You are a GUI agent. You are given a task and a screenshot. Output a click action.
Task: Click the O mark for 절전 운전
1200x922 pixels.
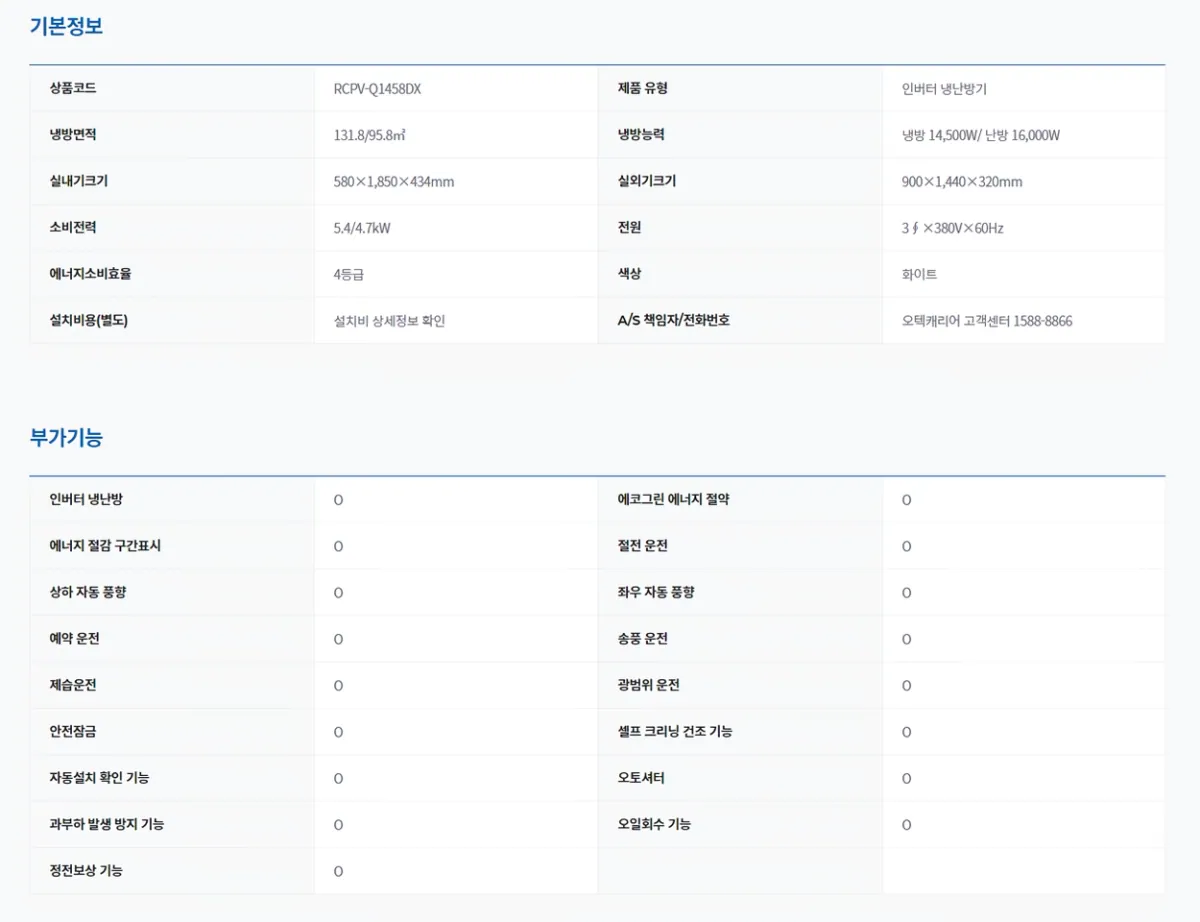[906, 546]
